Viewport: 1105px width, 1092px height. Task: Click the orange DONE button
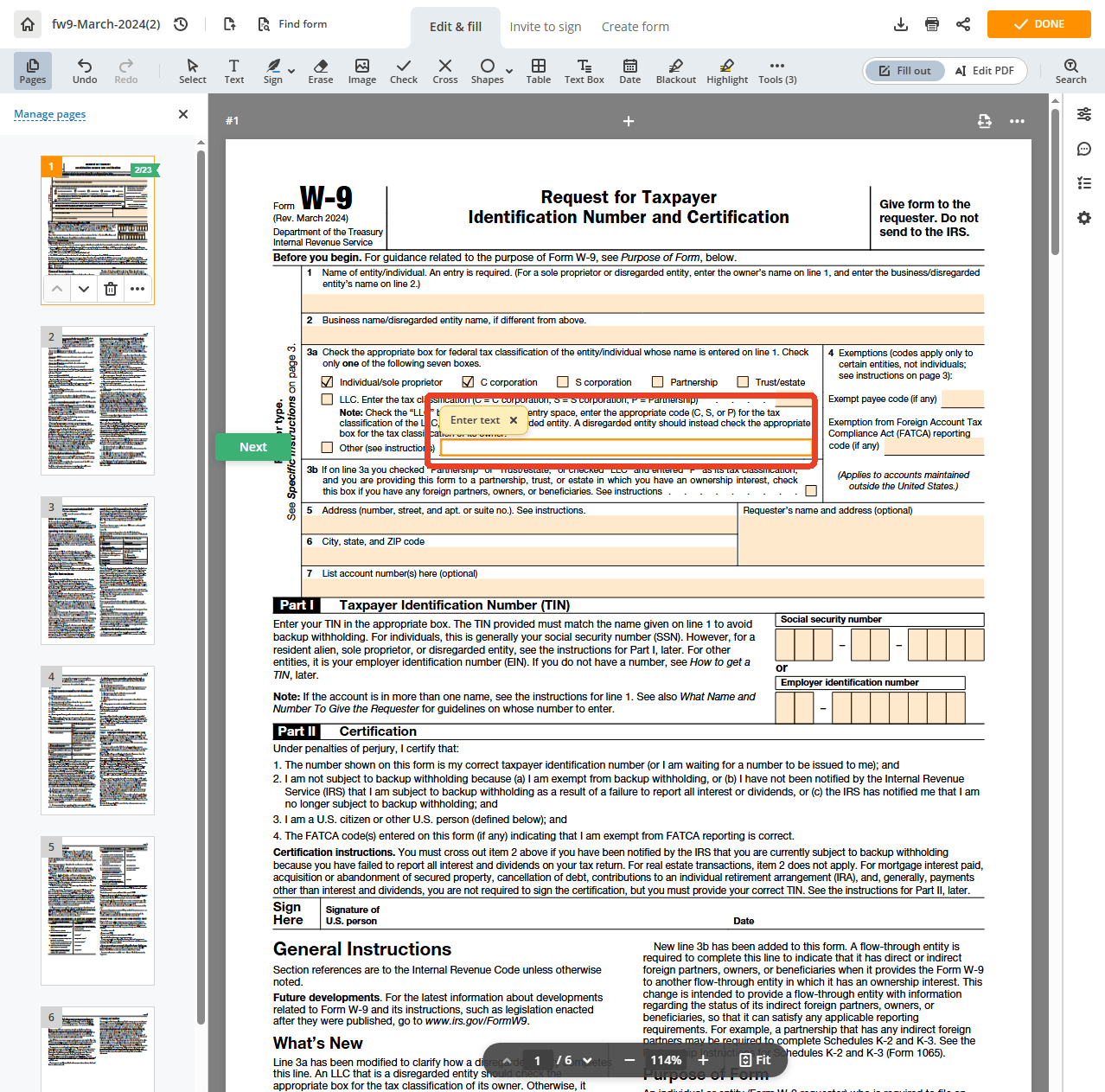tap(1038, 24)
